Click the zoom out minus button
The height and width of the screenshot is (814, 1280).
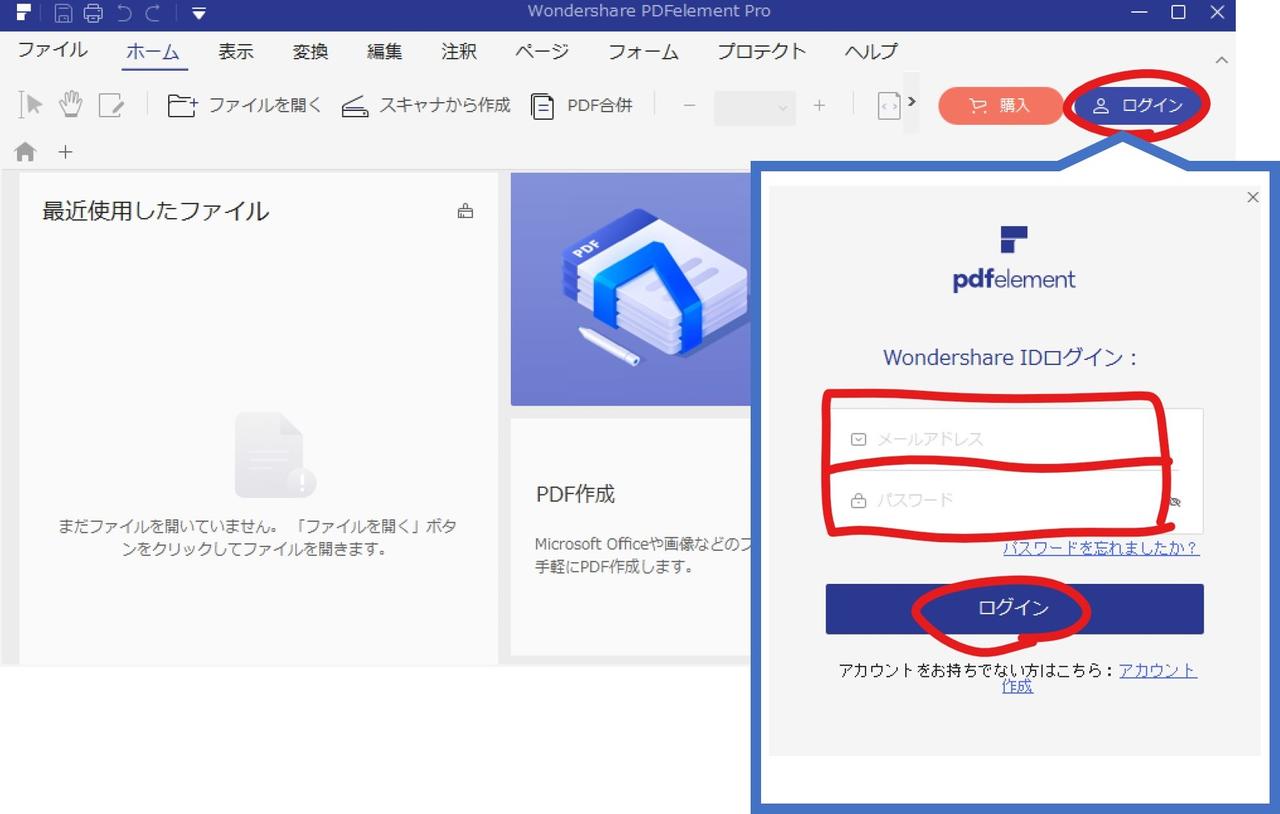point(689,105)
